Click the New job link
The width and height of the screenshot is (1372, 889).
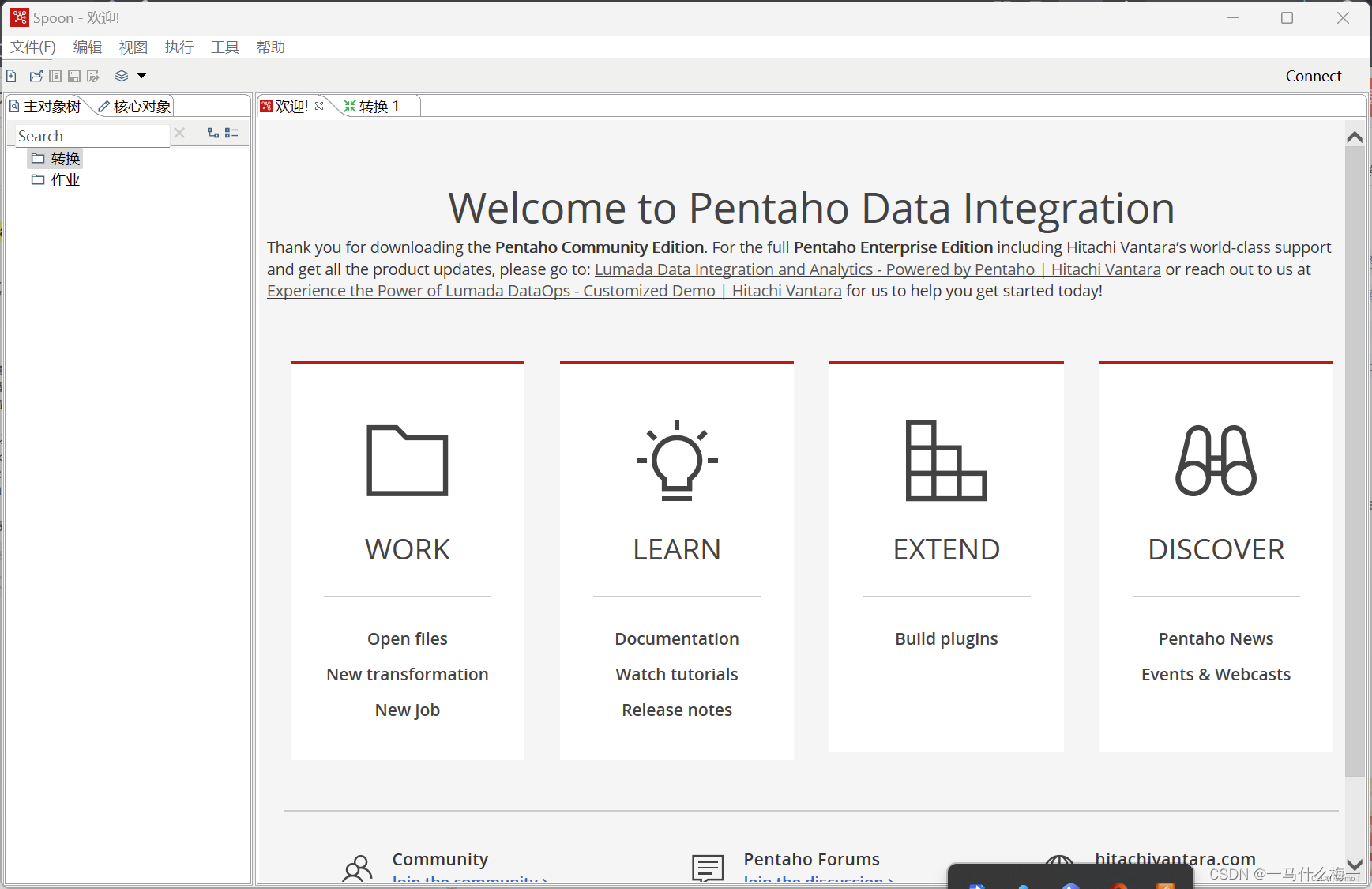[408, 710]
